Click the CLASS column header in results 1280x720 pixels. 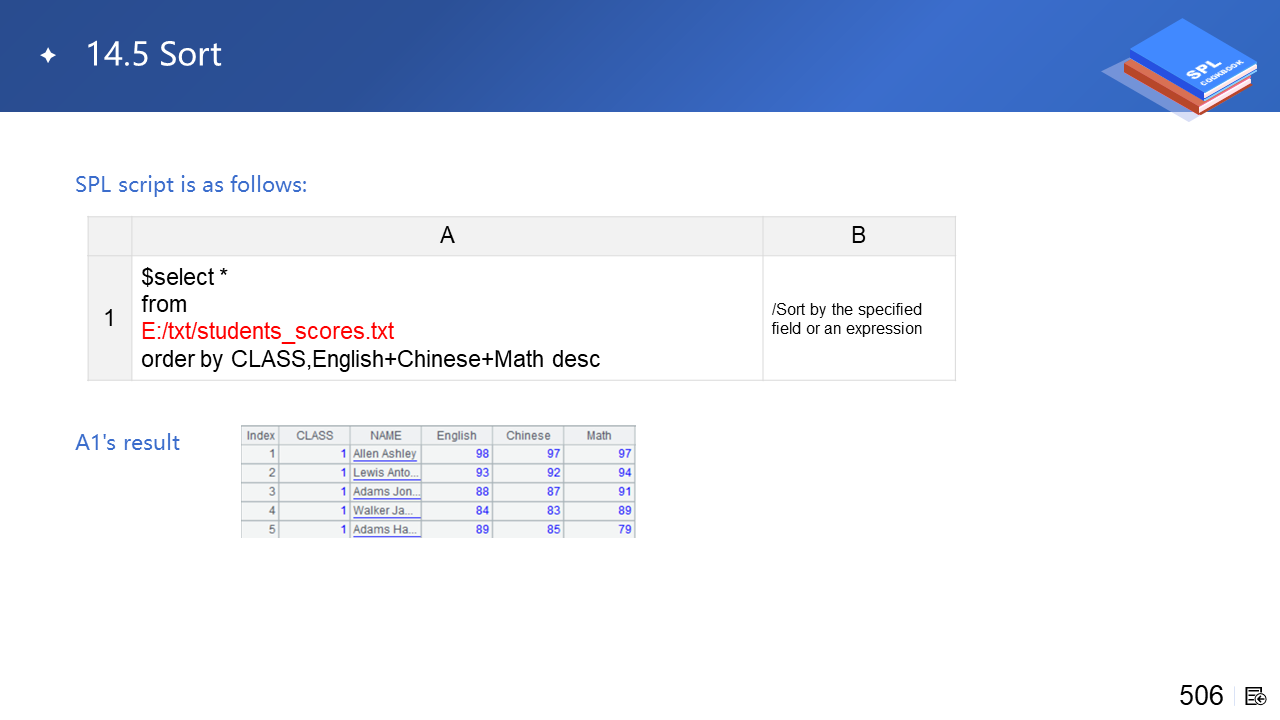coord(314,435)
